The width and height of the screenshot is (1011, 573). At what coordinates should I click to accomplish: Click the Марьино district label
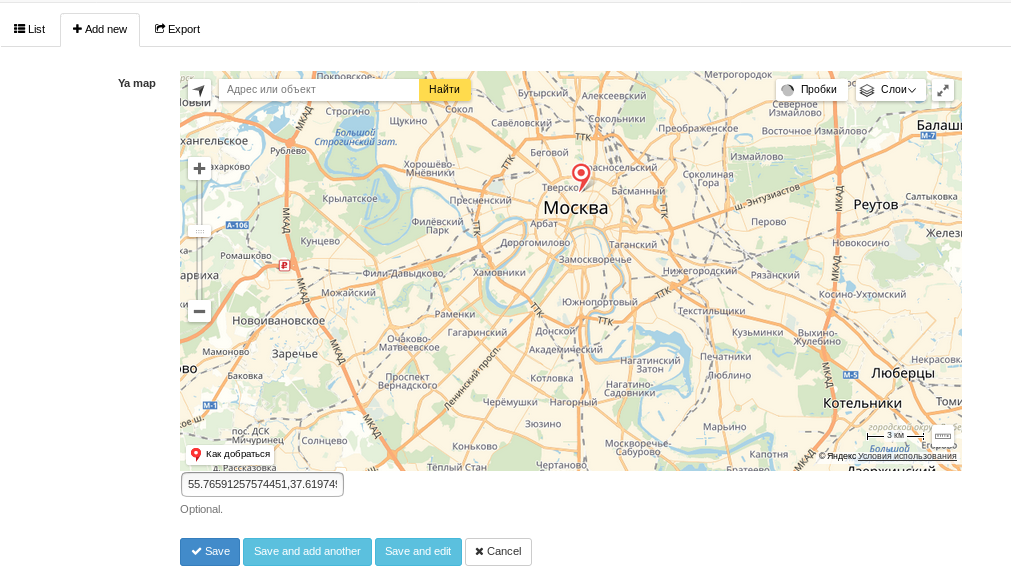(725, 427)
